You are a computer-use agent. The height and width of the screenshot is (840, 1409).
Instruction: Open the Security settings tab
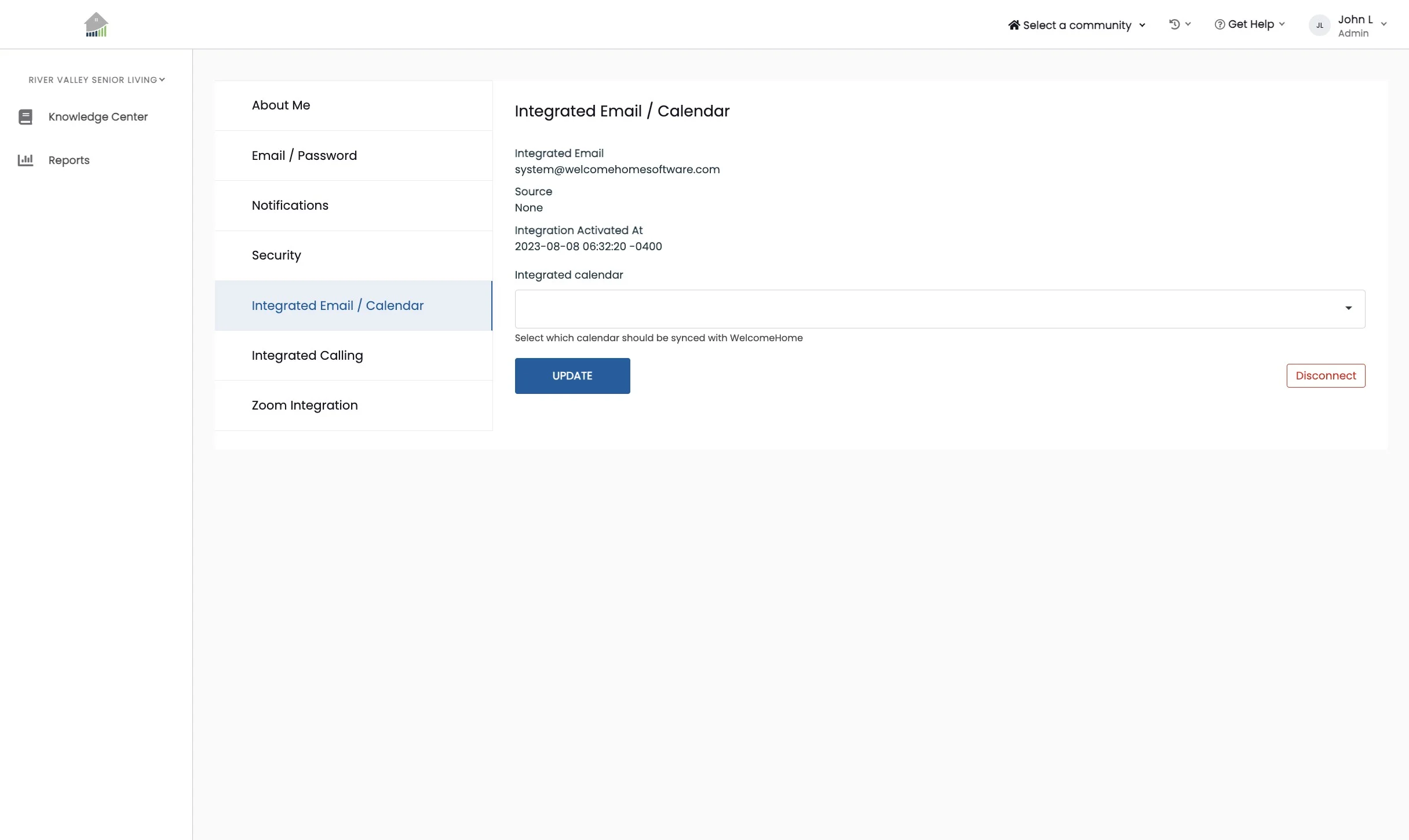[x=276, y=255]
